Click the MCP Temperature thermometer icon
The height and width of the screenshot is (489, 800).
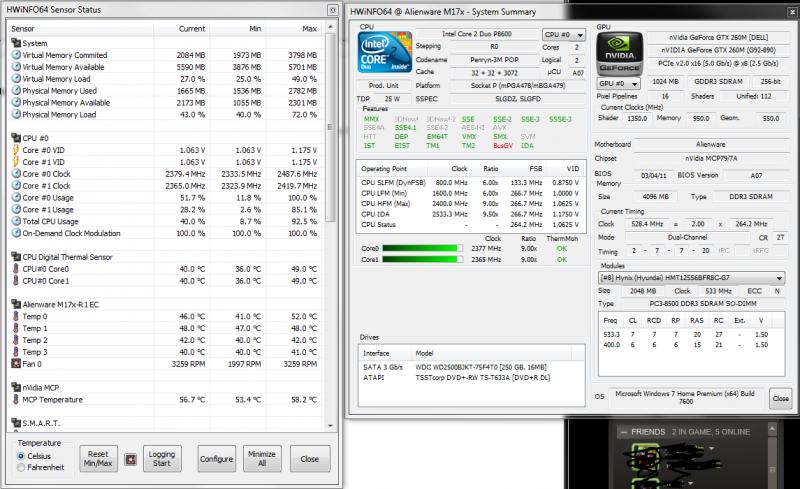point(16,400)
